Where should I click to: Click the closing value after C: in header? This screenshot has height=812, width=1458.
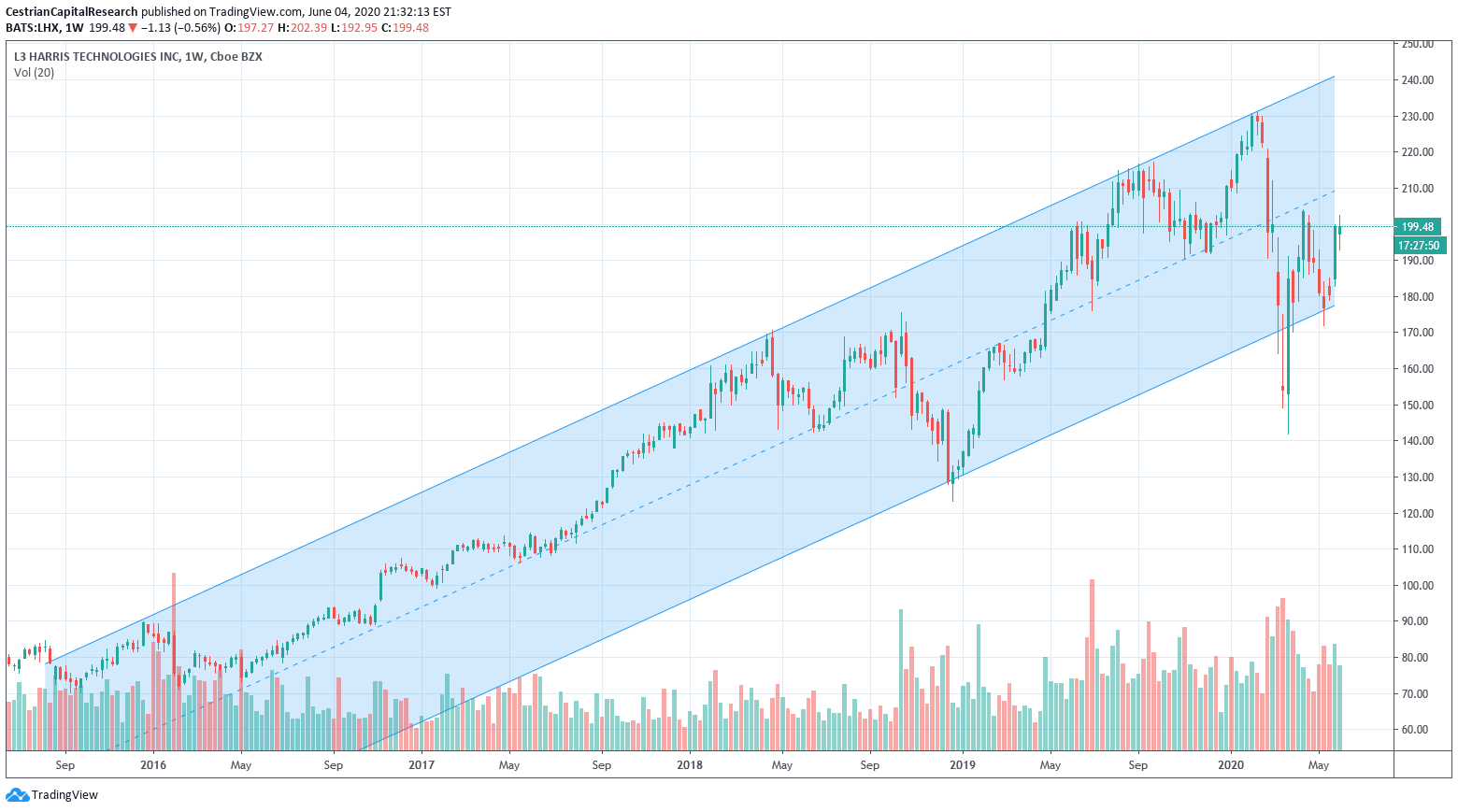pyautogui.click(x=410, y=27)
